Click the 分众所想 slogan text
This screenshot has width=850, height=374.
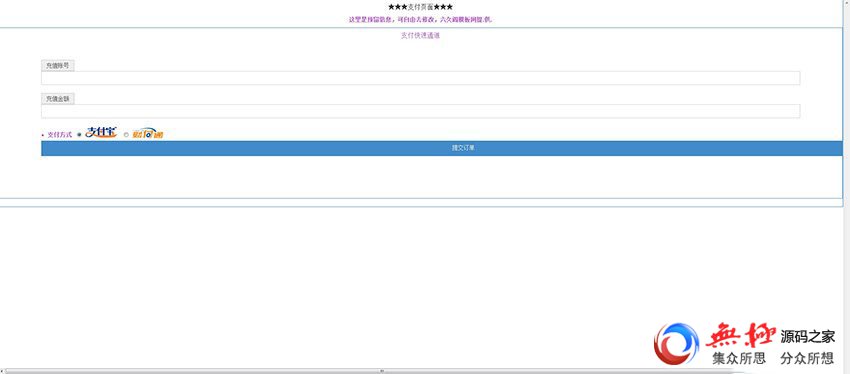coord(807,358)
